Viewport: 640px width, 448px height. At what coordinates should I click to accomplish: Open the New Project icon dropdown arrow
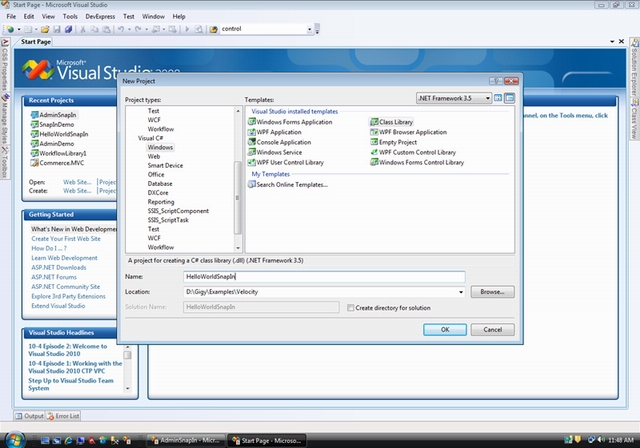(19, 29)
